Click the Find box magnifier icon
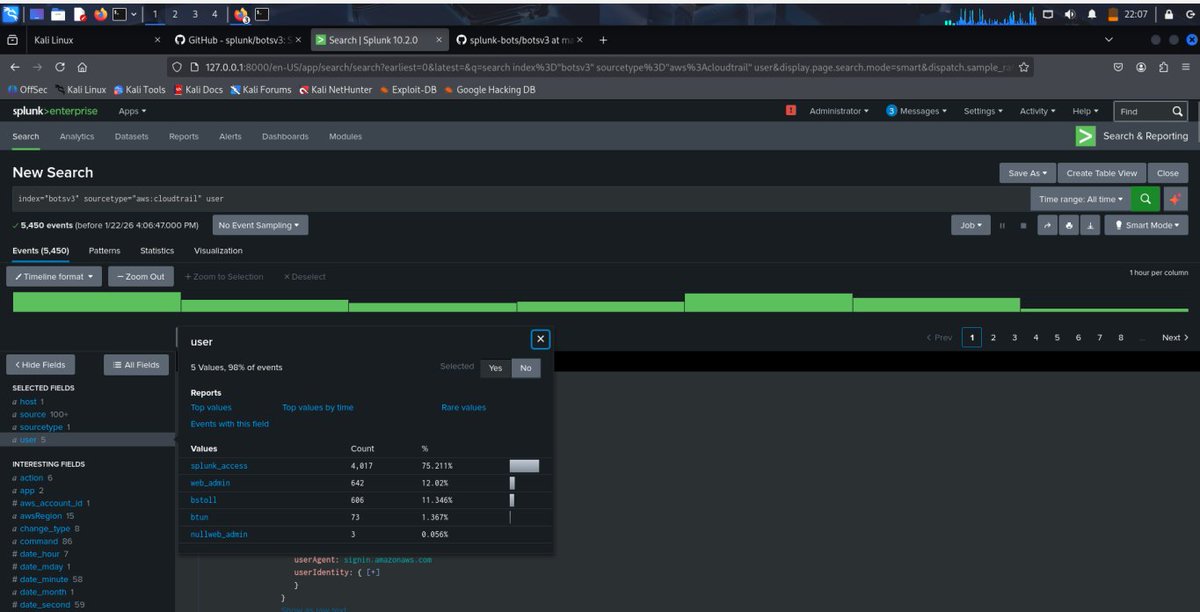The image size is (1200, 612). tap(1178, 112)
